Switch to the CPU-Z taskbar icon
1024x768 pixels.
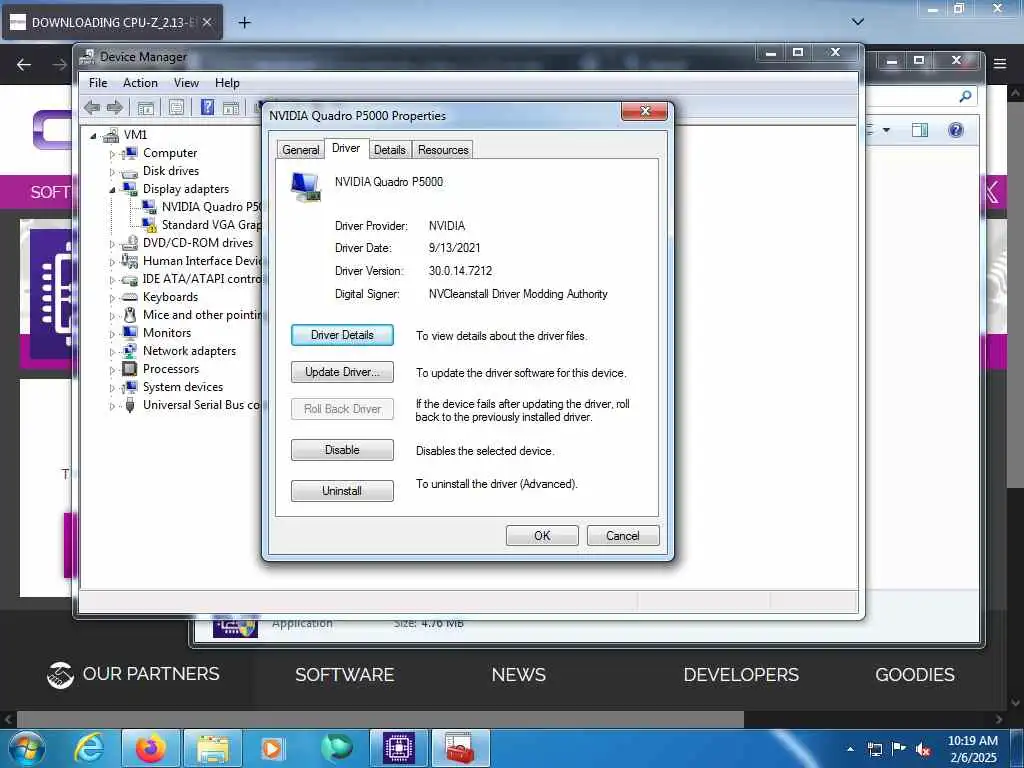[399, 748]
